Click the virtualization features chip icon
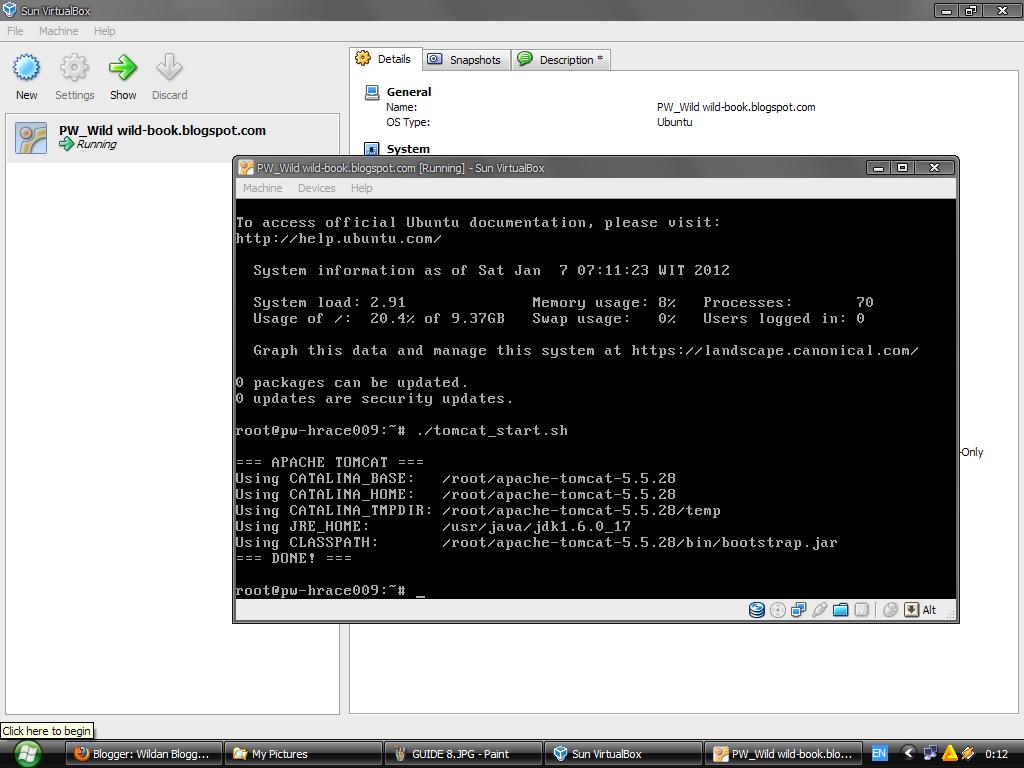 [861, 610]
